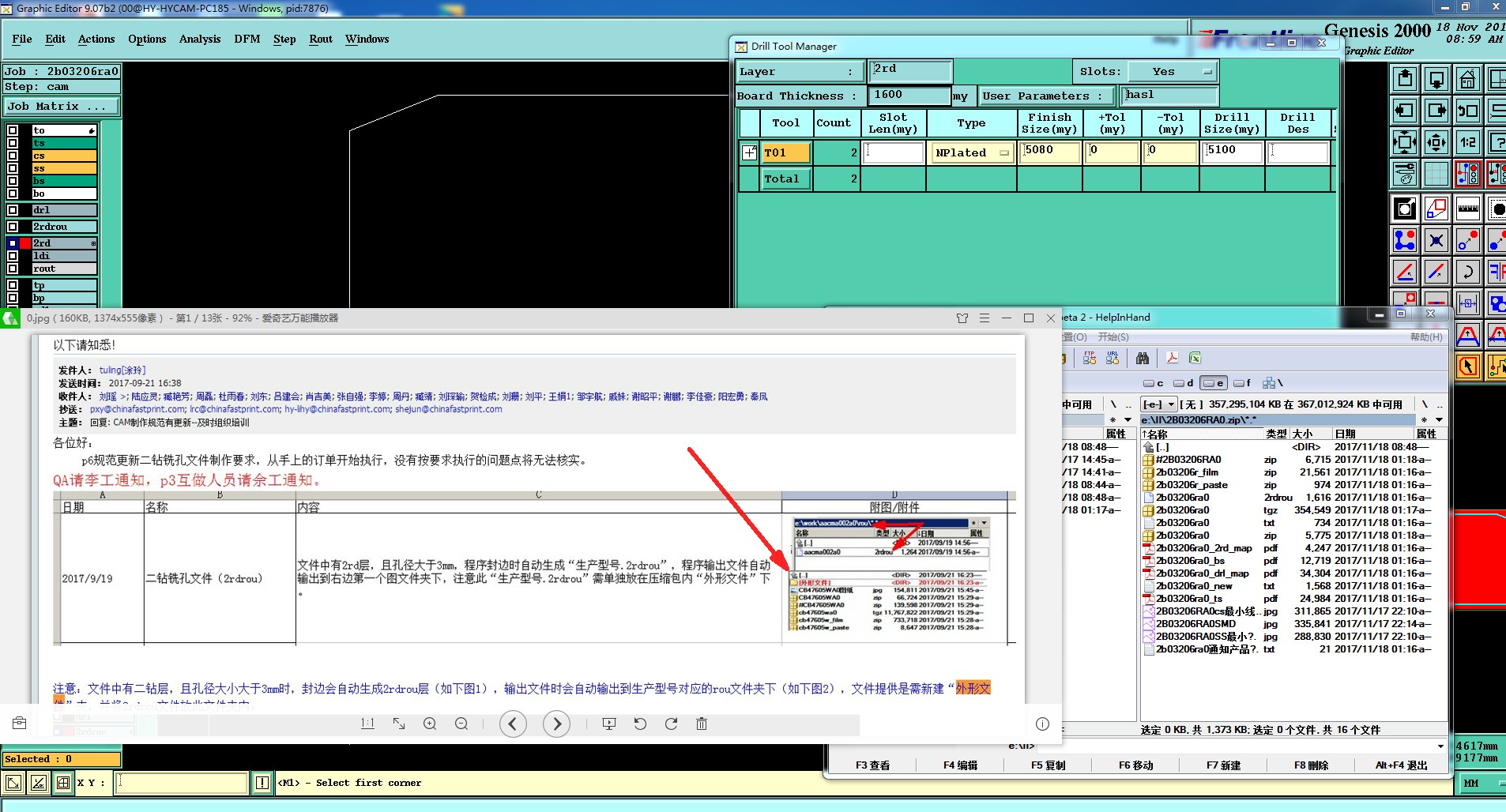The width and height of the screenshot is (1506, 812).
Task: Click the FTP connect icon in file manager
Action: coord(1090,358)
